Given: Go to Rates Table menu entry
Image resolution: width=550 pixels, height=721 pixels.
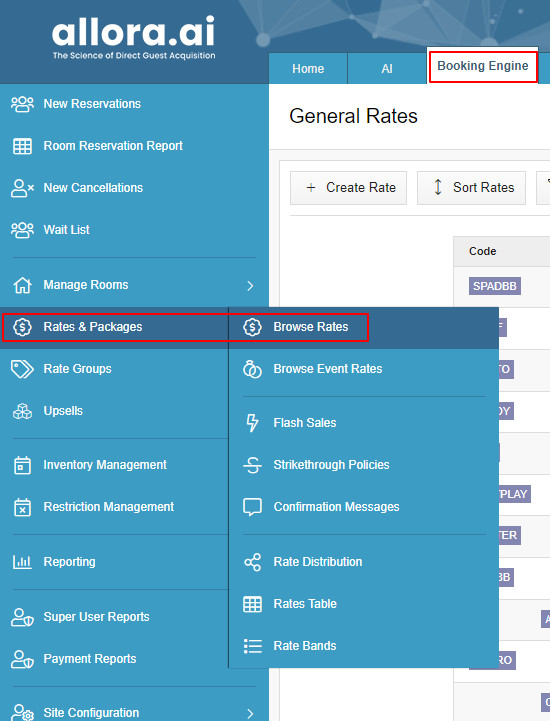Looking at the screenshot, I should coord(364,604).
